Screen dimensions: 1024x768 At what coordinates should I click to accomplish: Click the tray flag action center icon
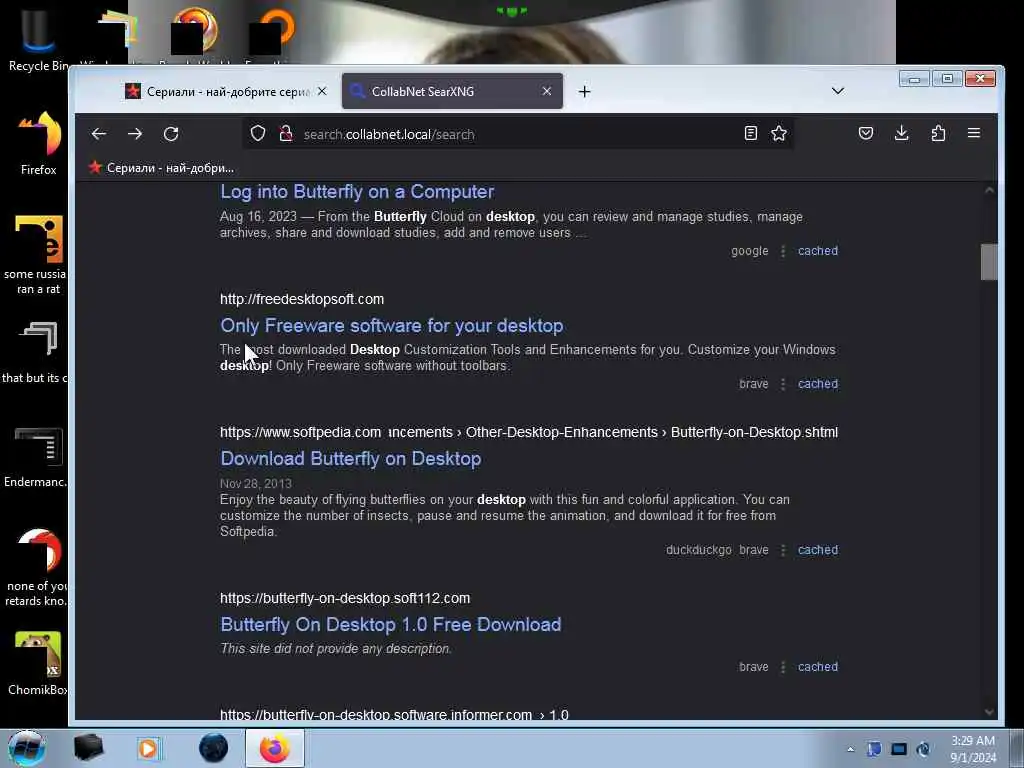(x=874, y=749)
